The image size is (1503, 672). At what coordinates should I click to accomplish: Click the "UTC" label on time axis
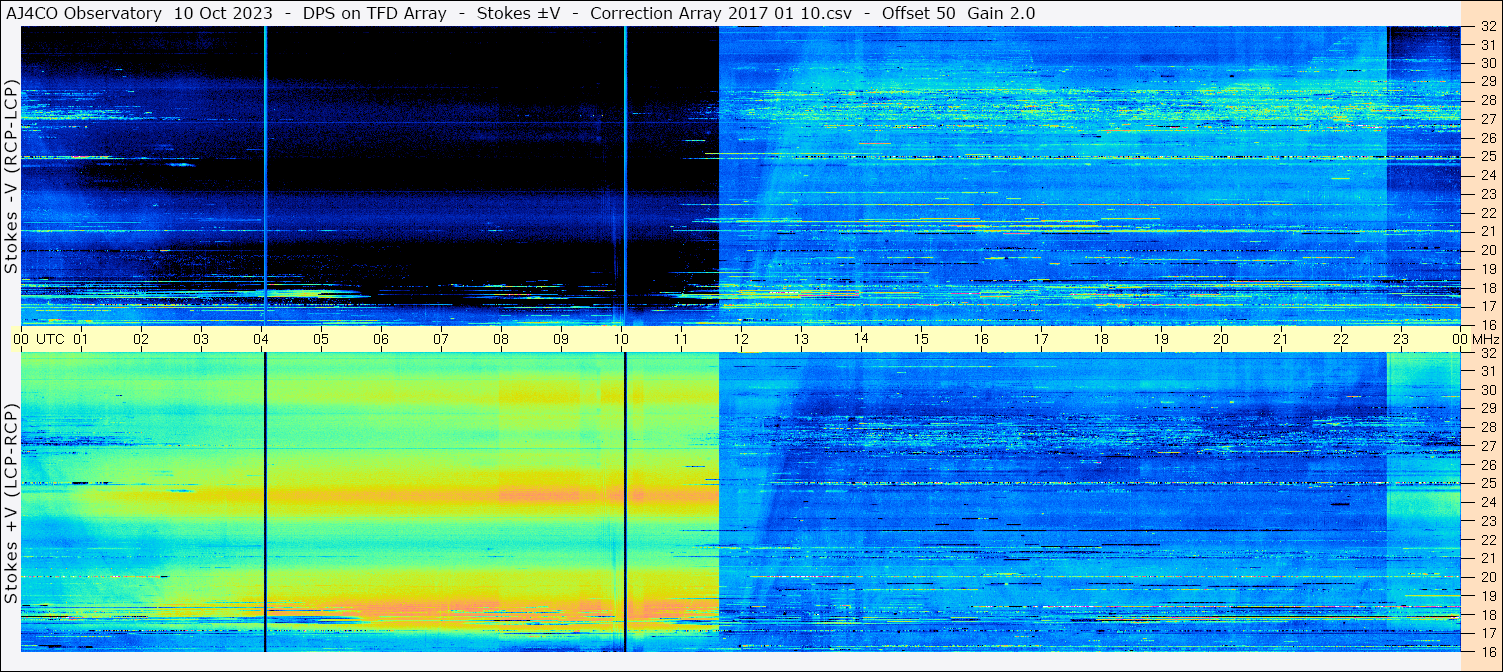click(51, 339)
